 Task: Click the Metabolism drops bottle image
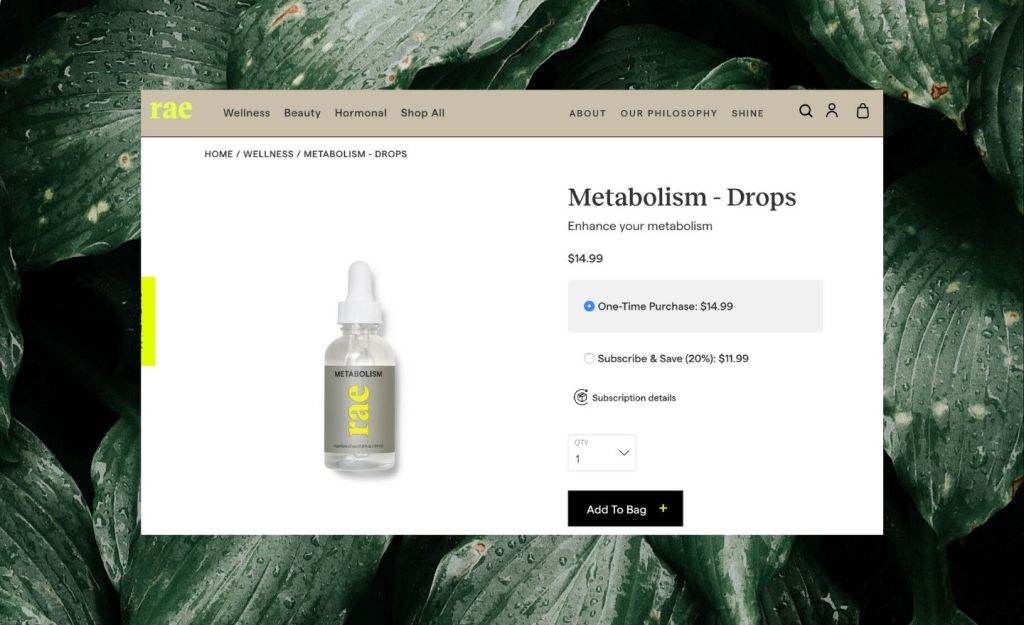click(360, 366)
